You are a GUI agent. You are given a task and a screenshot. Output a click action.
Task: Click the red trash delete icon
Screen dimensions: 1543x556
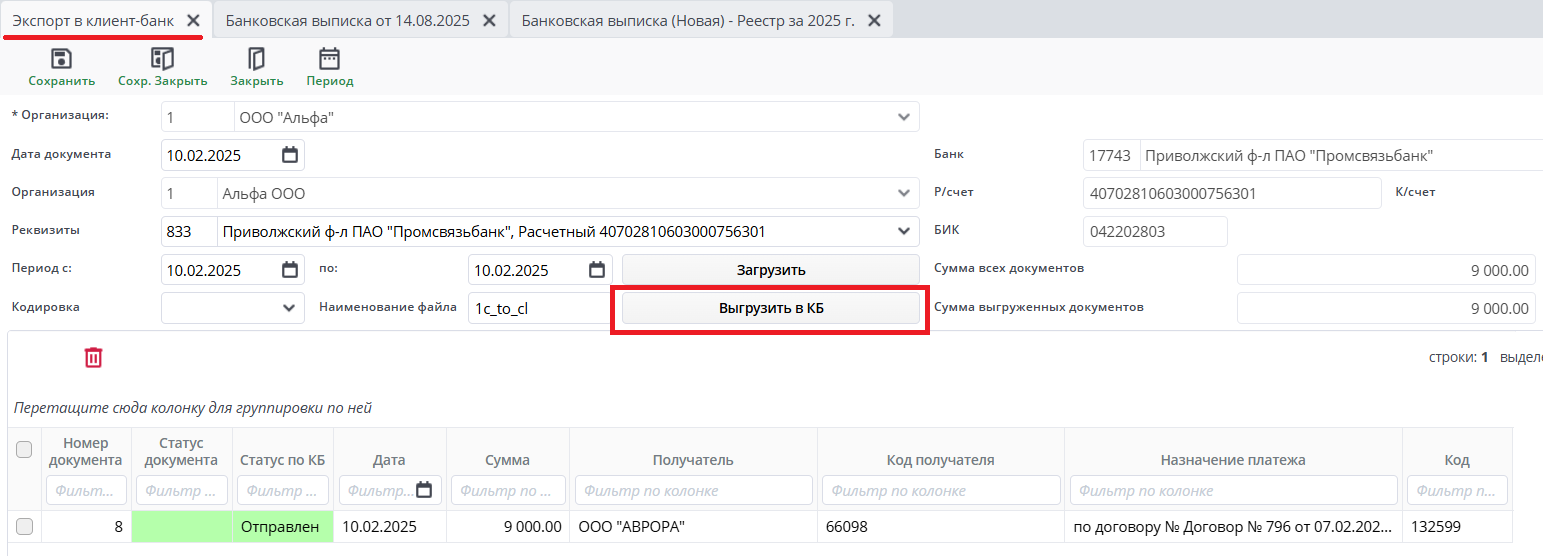[x=93, y=357]
